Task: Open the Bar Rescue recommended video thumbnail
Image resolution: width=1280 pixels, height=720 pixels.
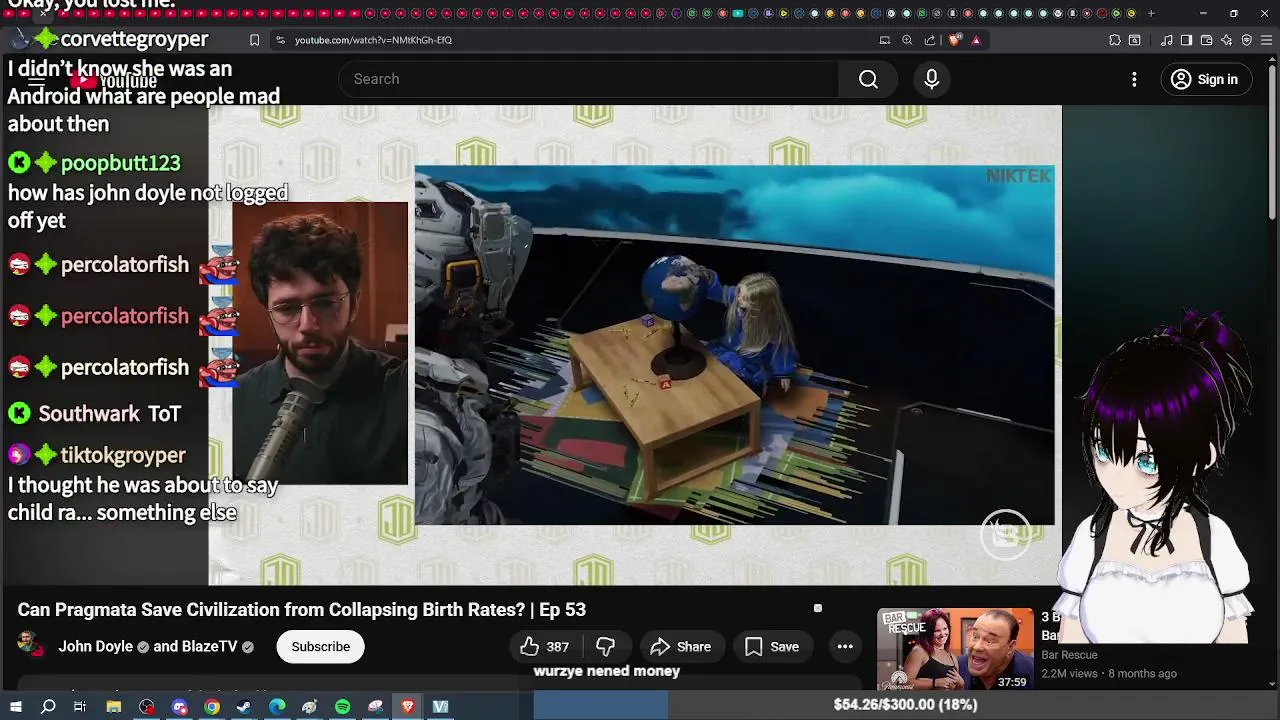Action: click(955, 649)
